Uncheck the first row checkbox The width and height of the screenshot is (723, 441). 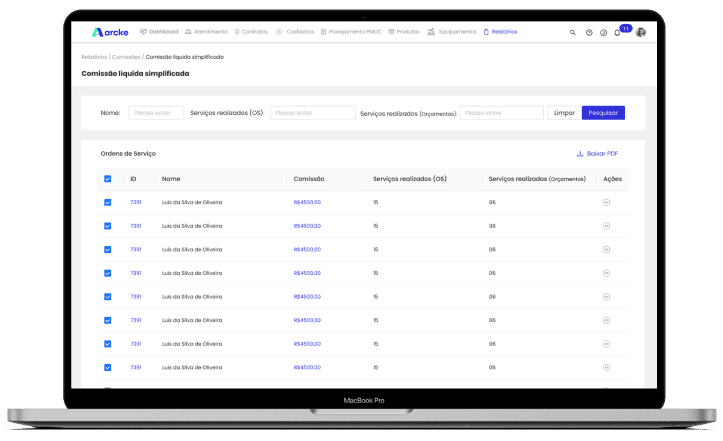(108, 202)
